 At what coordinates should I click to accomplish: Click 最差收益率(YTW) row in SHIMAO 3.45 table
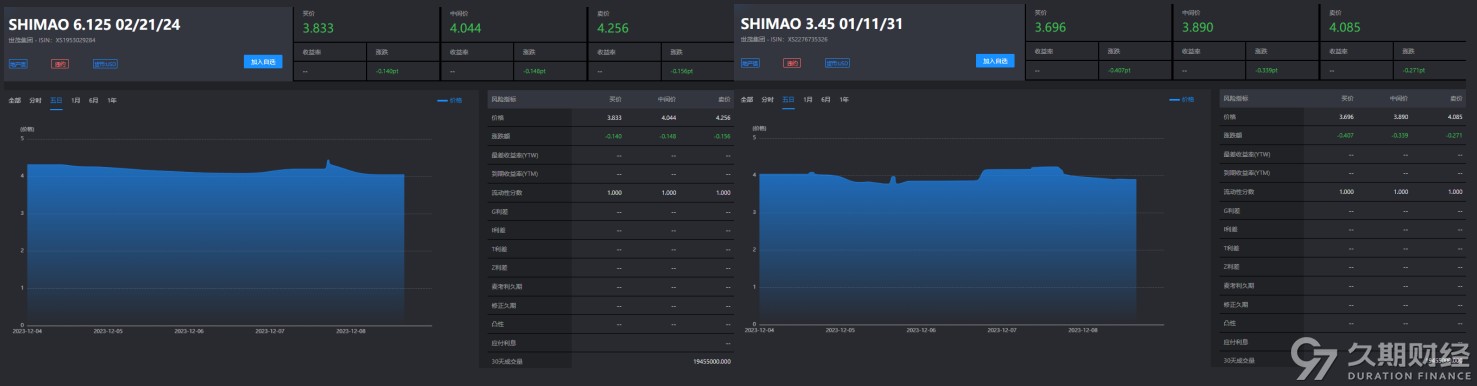point(1344,155)
